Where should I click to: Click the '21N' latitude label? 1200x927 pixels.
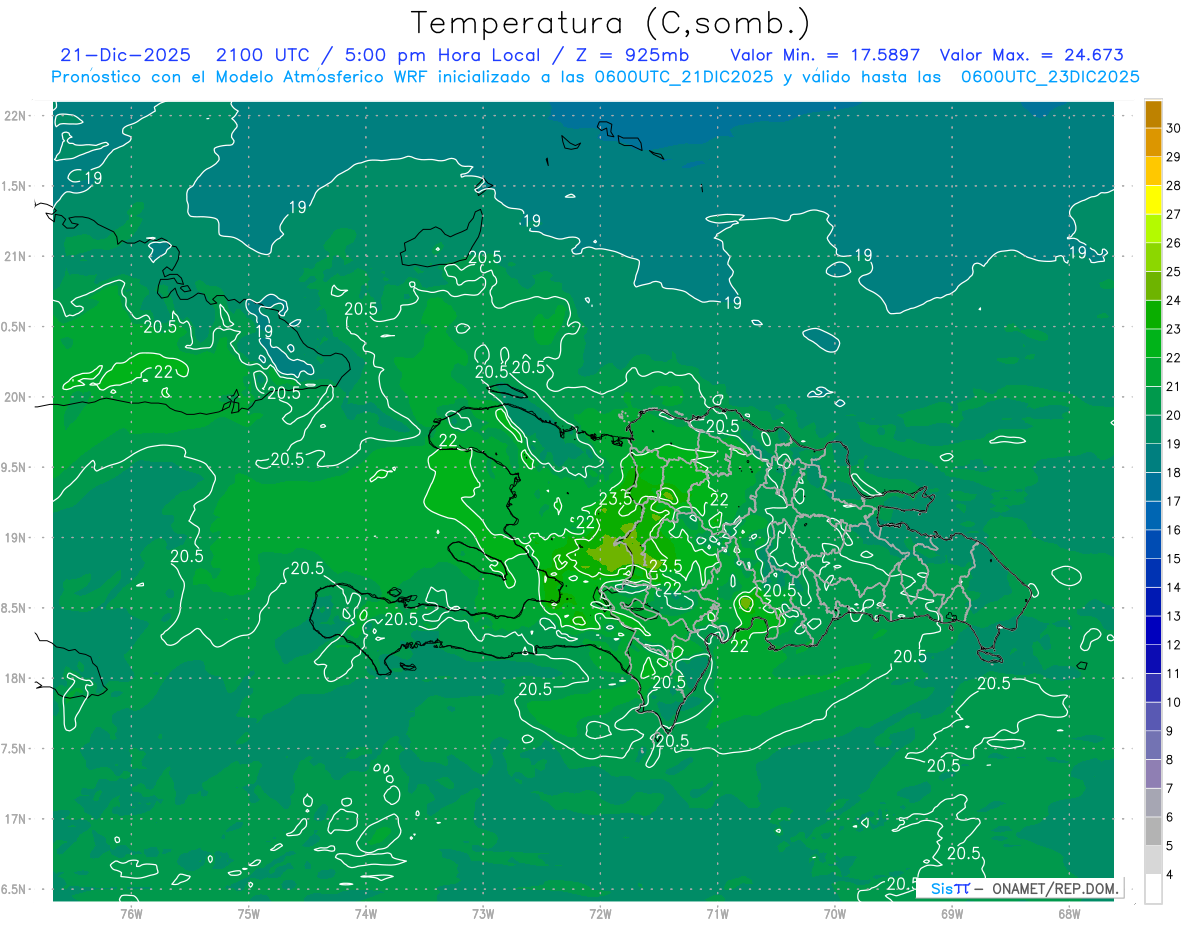(x=13, y=256)
